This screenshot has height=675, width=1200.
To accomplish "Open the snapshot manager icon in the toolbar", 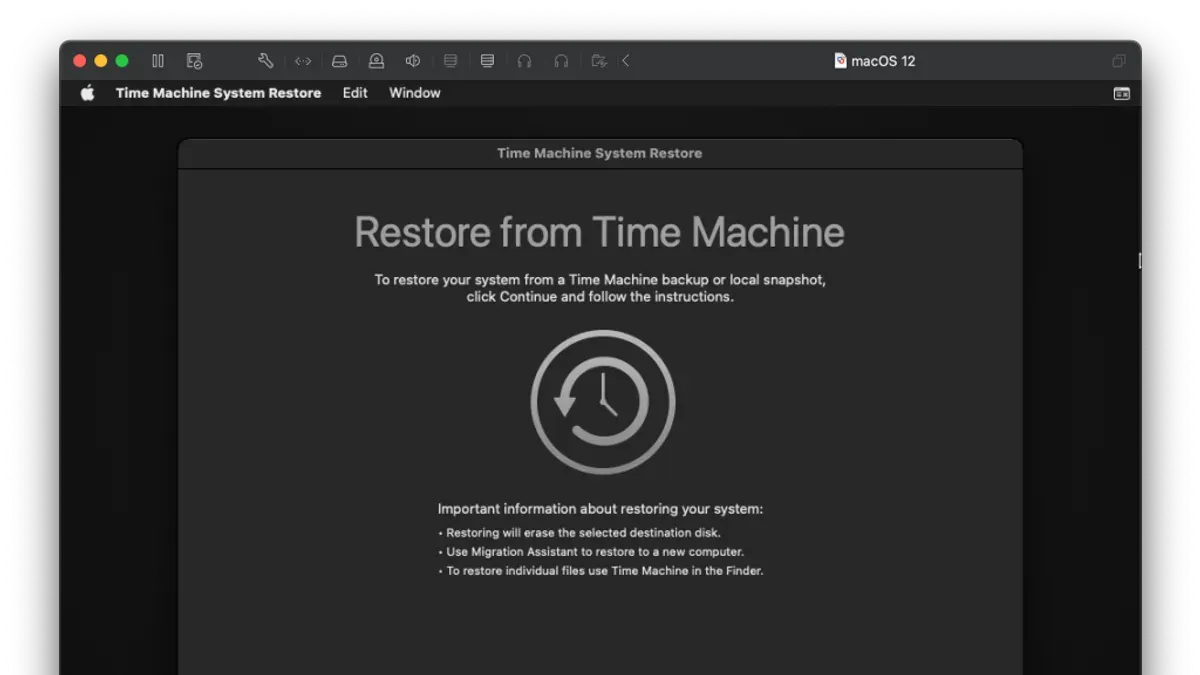I will click(x=194, y=61).
